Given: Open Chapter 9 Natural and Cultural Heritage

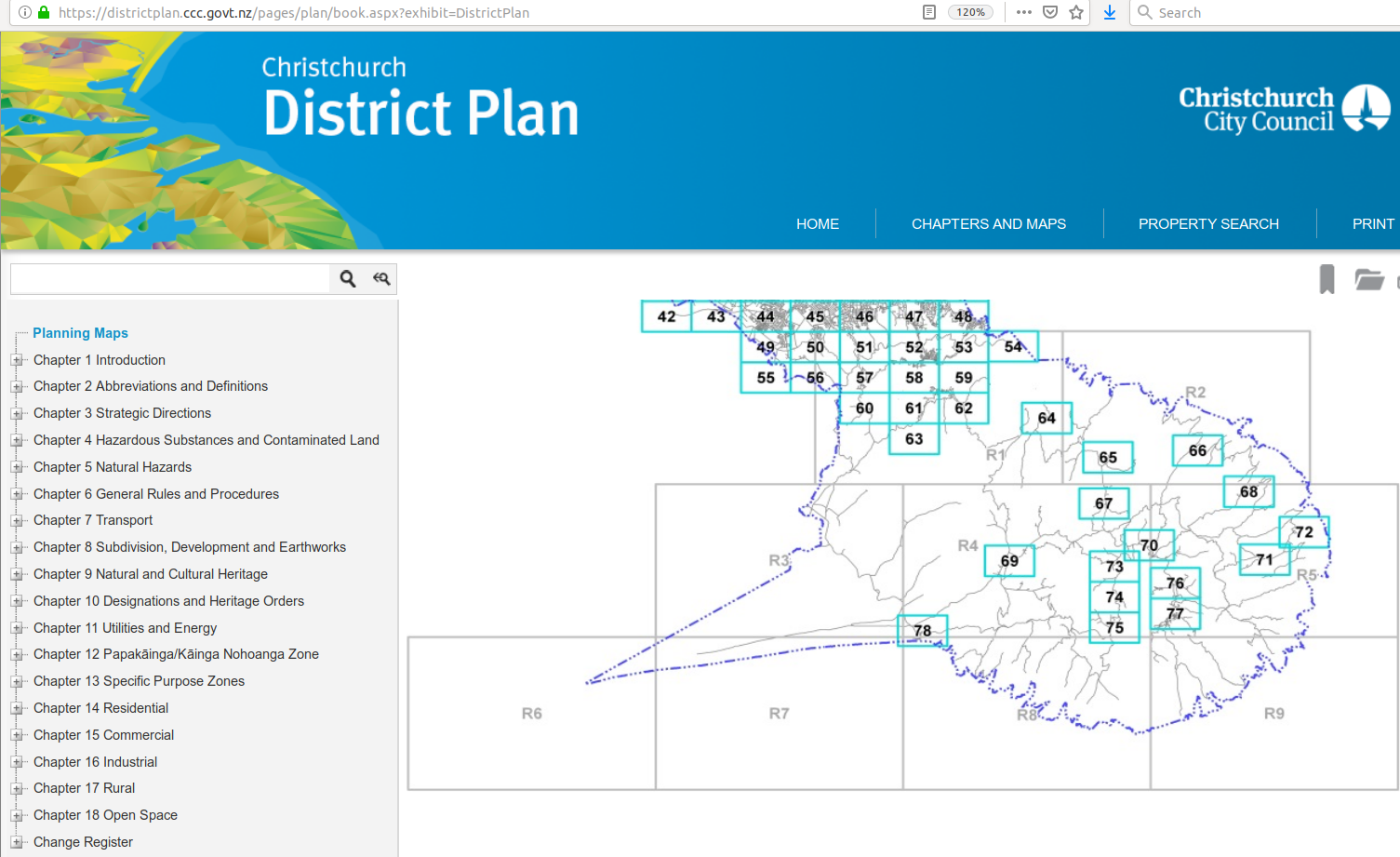Looking at the screenshot, I should (x=151, y=574).
